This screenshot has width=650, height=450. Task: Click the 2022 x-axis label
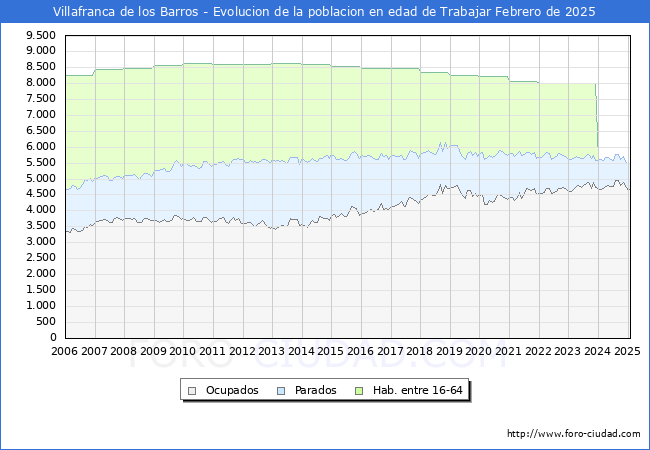538,351
